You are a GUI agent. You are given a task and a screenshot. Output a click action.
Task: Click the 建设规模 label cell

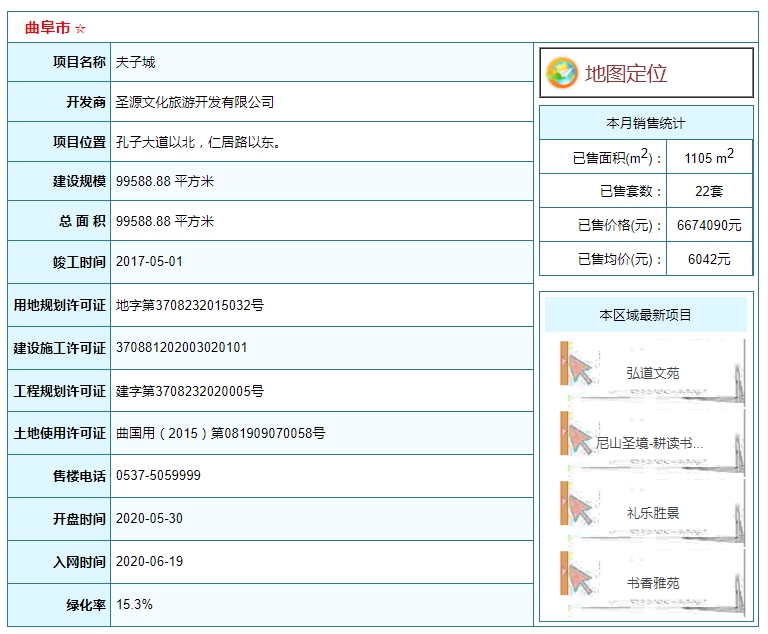click(x=59, y=181)
